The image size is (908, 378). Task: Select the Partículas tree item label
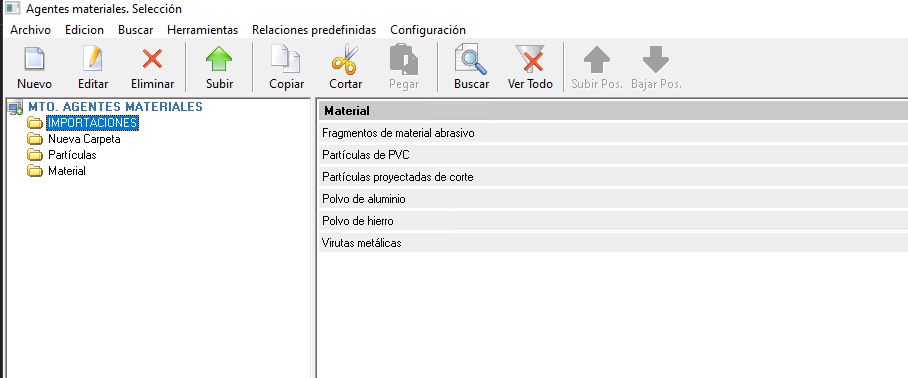tap(72, 155)
